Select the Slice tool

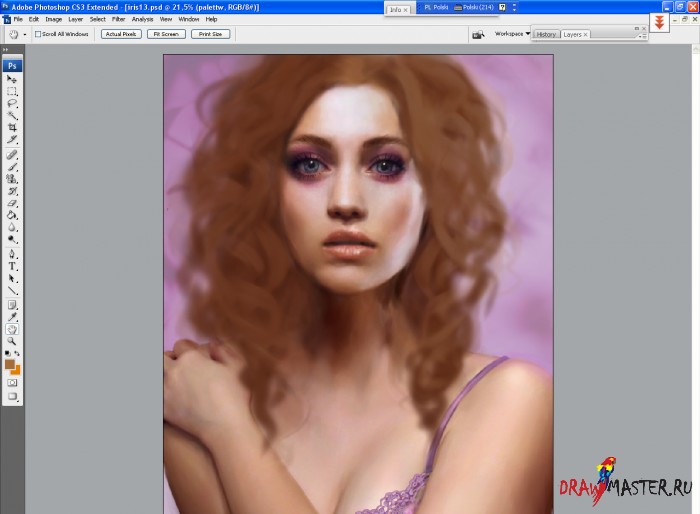tap(12, 140)
